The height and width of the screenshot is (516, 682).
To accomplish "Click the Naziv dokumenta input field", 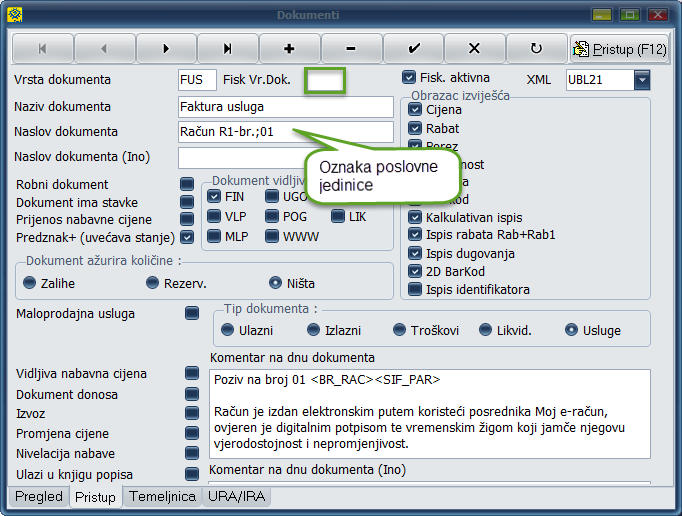I will click(285, 107).
